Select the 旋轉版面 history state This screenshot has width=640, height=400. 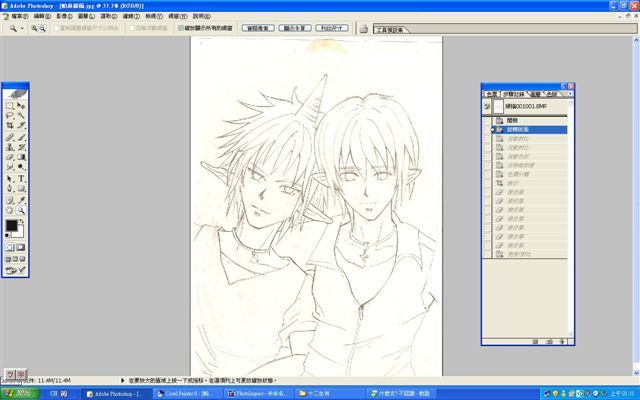coord(530,130)
